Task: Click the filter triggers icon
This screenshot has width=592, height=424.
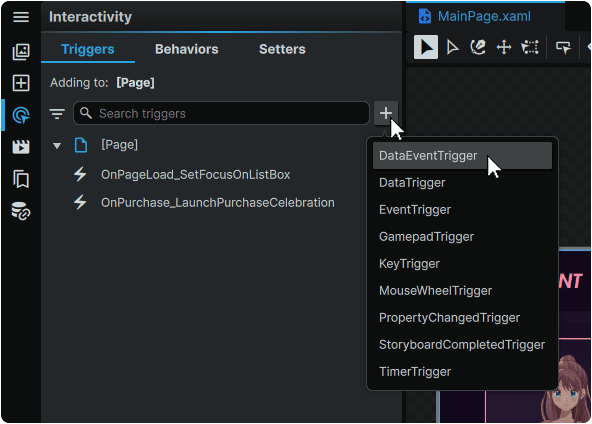Action: click(57, 113)
